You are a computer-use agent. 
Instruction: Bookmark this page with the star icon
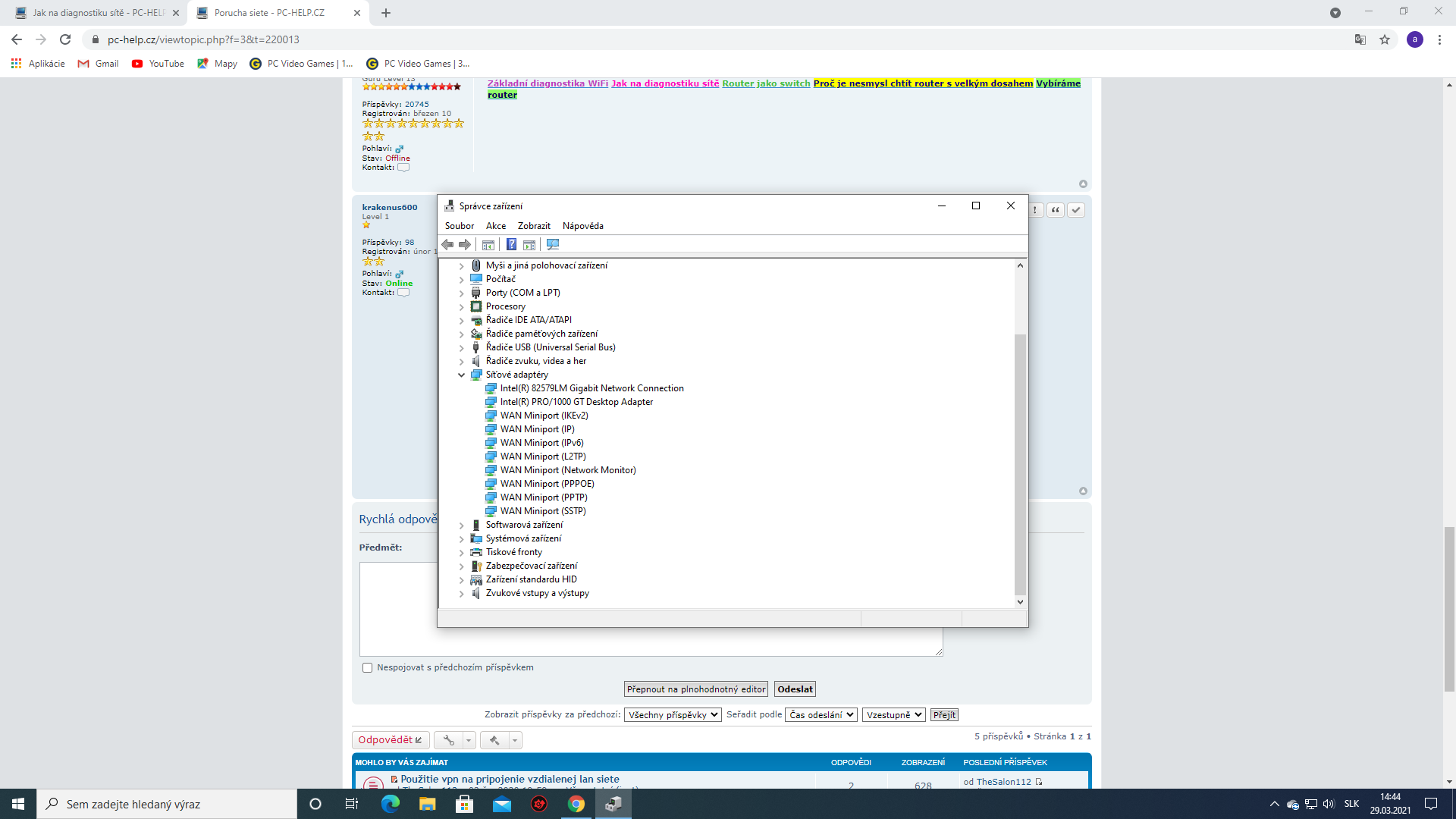point(1385,39)
